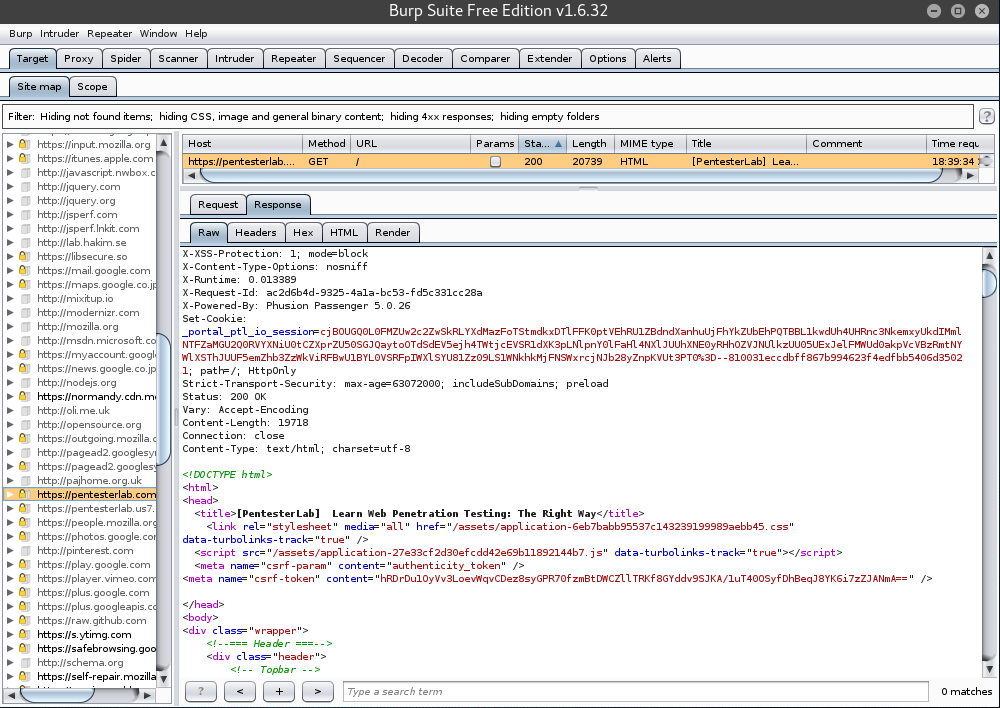This screenshot has height=708, width=1000.
Task: Click the lock icon next to https://input.mozilla.org
Action: click(x=24, y=144)
